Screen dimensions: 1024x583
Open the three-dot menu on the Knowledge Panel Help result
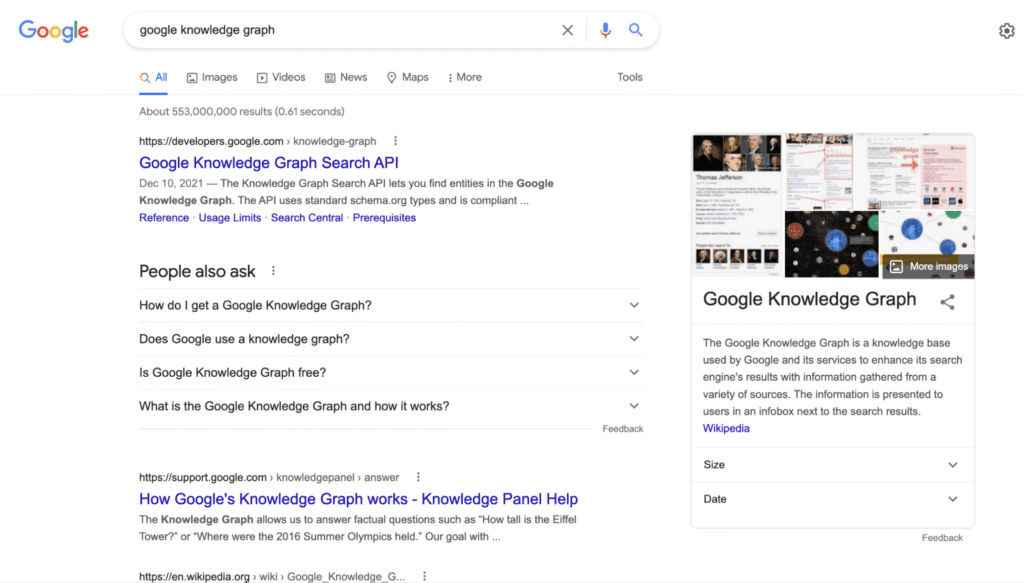(x=418, y=477)
